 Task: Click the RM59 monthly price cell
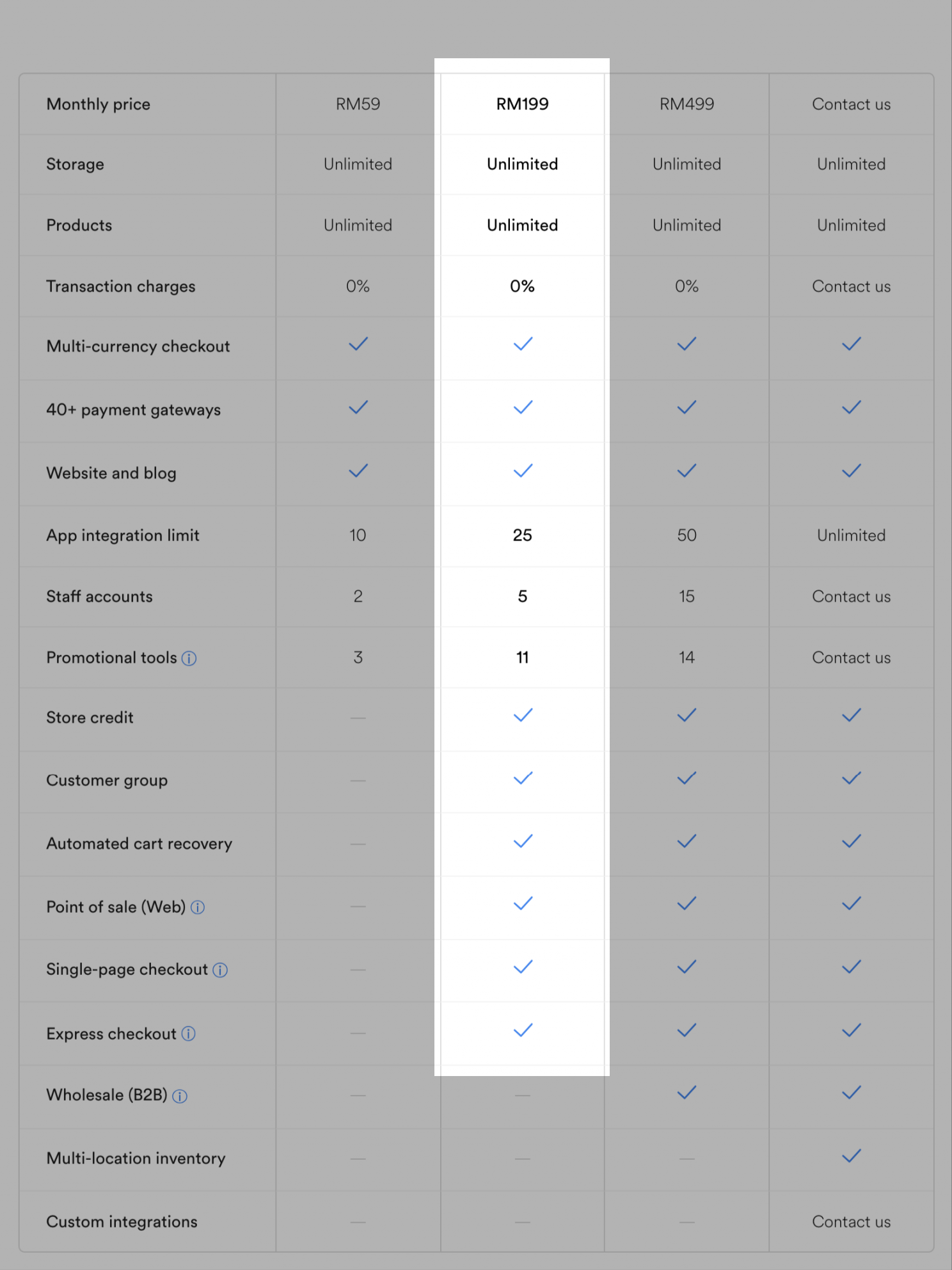[x=358, y=104]
